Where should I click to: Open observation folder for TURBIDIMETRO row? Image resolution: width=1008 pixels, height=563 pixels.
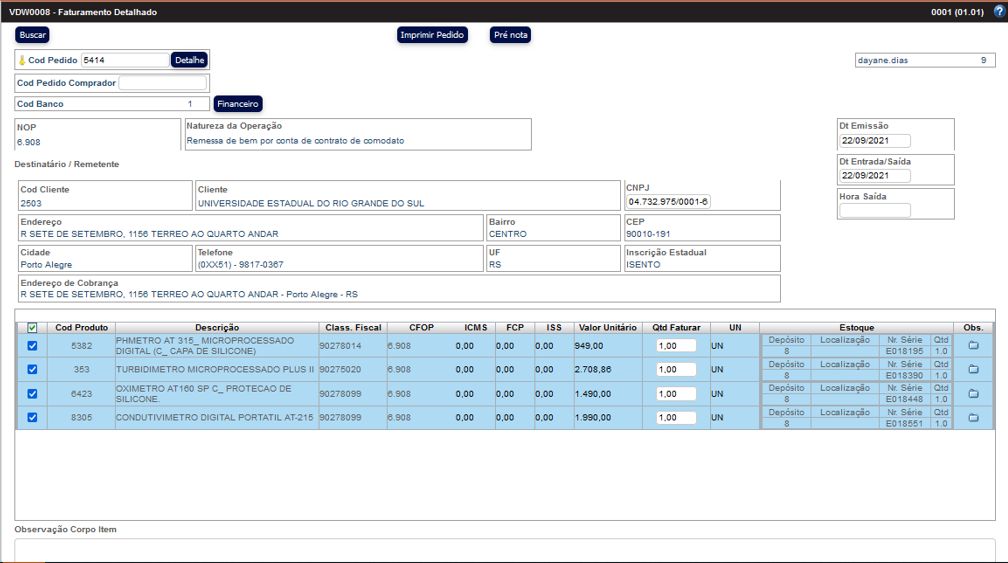pos(973,370)
